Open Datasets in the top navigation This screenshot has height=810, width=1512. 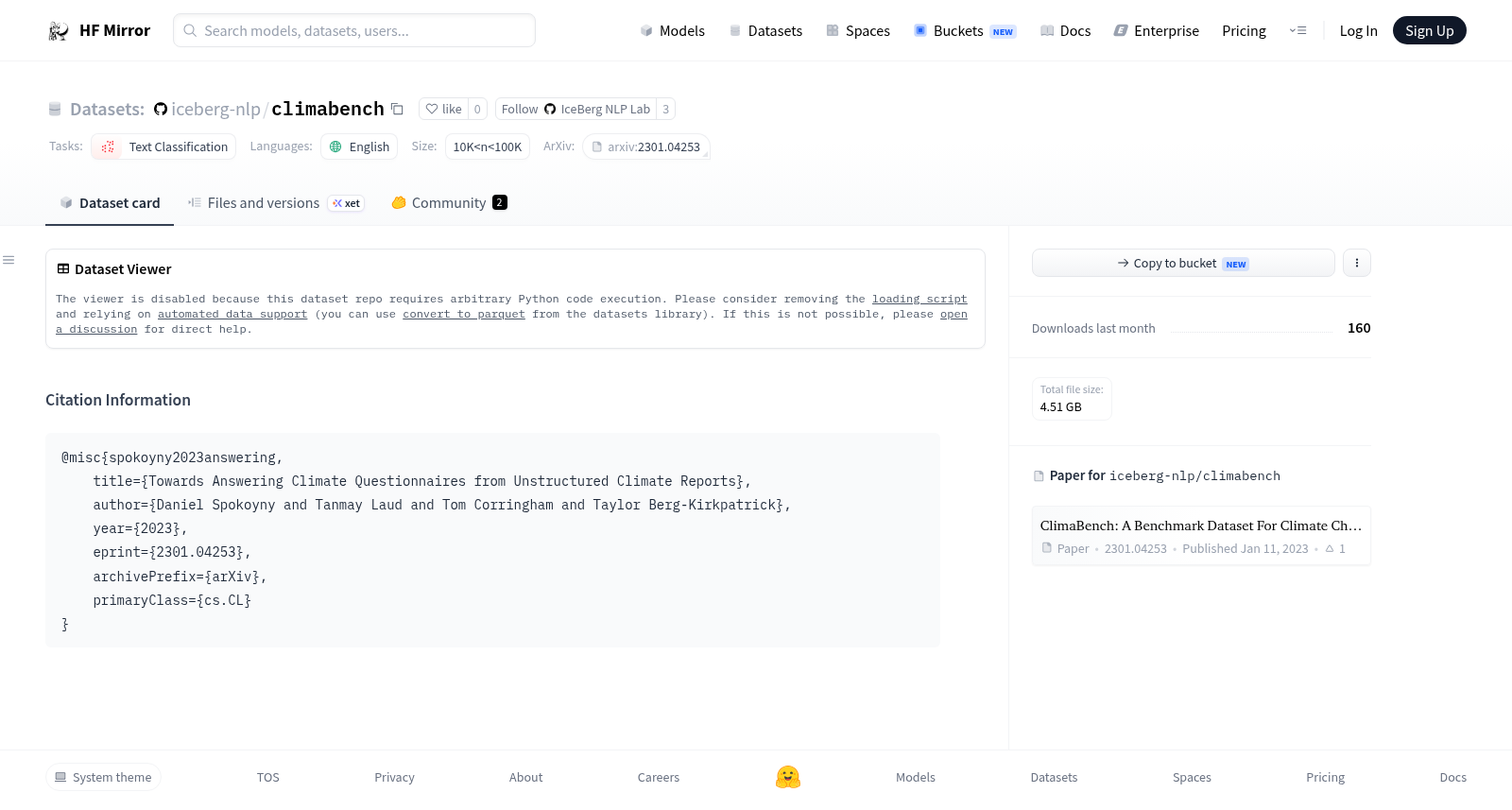(x=765, y=30)
